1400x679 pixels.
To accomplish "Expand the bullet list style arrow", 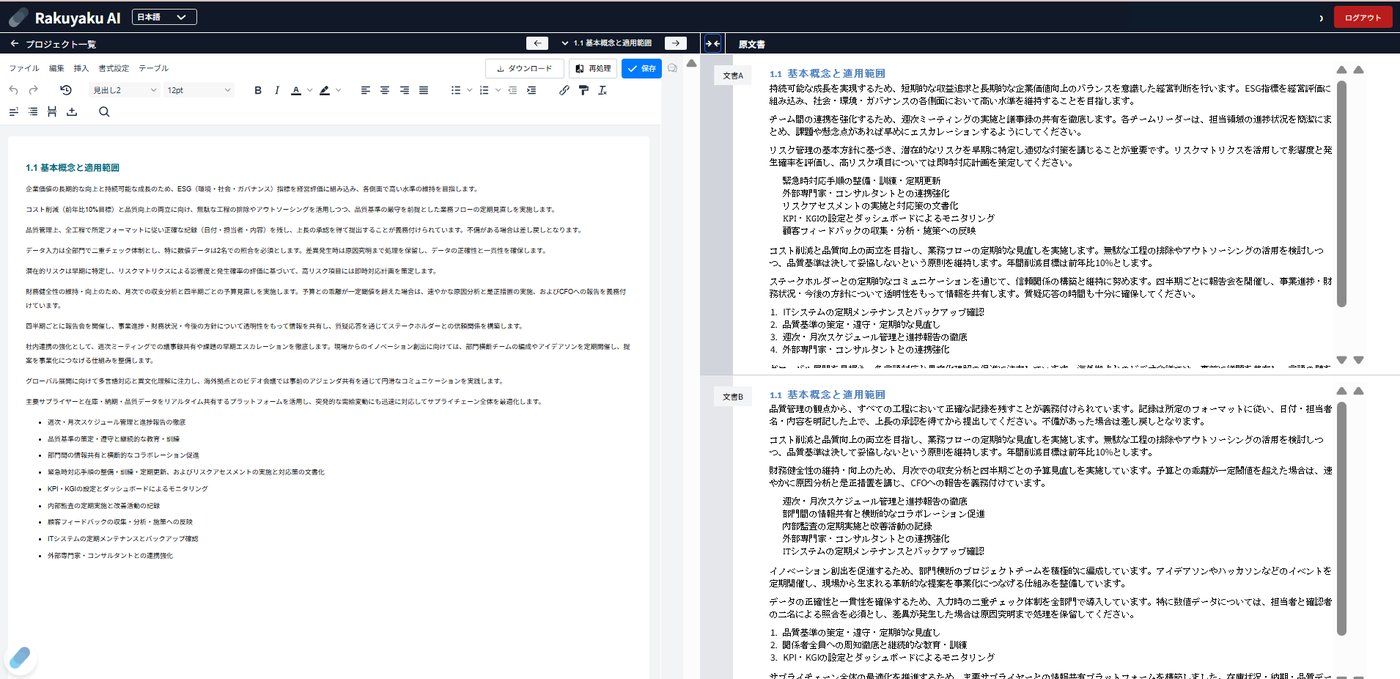I will pyautogui.click(x=468, y=90).
